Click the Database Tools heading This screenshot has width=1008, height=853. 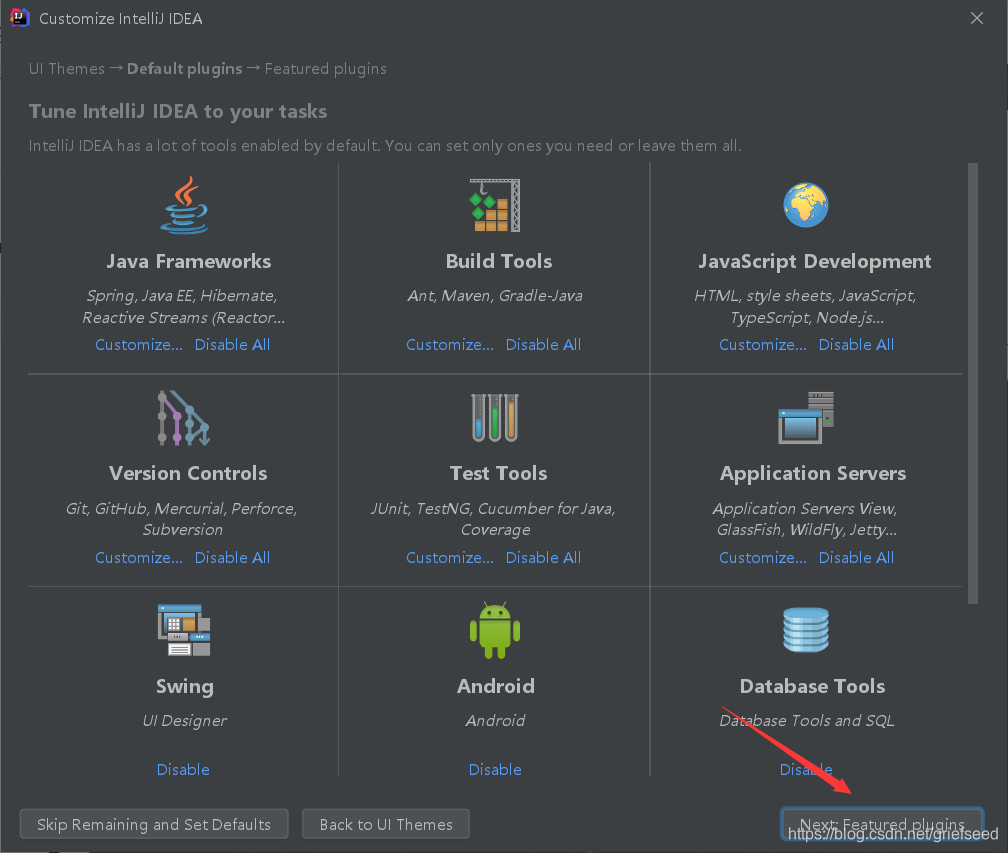(x=813, y=686)
